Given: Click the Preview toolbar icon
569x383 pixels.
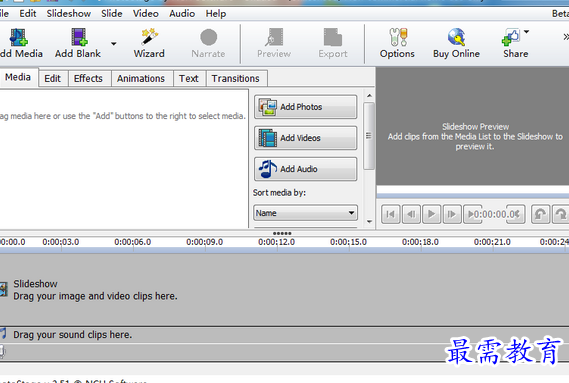Looking at the screenshot, I should pyautogui.click(x=274, y=37).
